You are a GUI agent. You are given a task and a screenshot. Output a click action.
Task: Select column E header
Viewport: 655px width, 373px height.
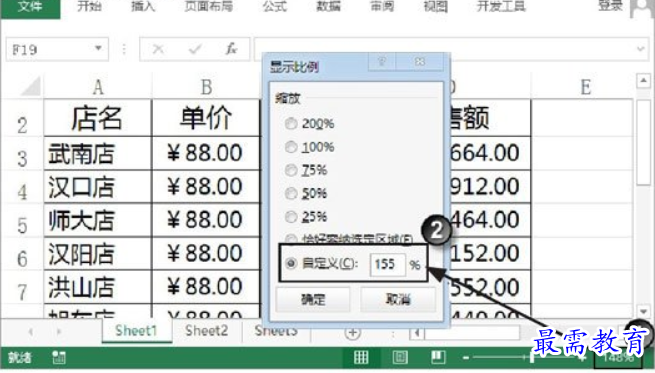585,87
